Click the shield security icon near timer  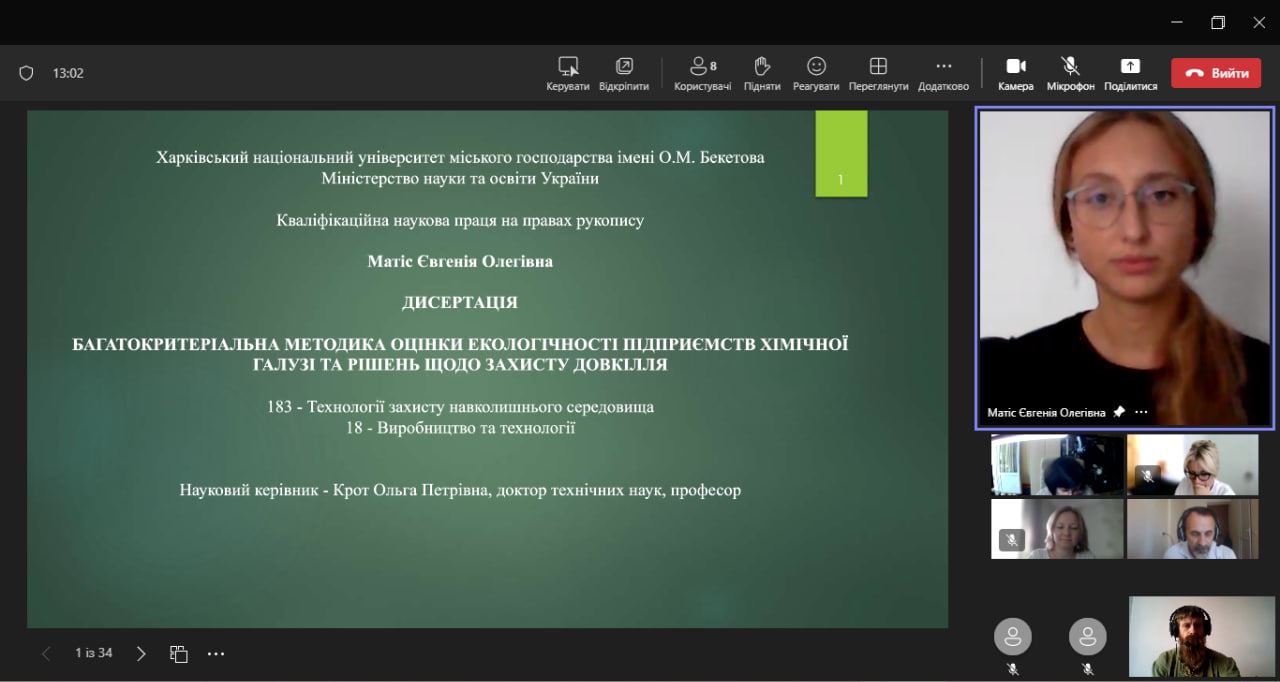click(x=27, y=73)
